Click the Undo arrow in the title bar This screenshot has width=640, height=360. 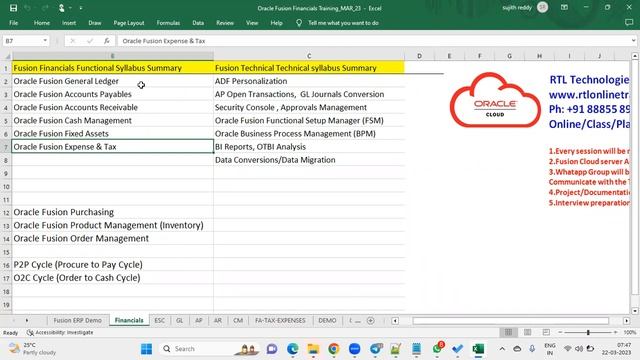click(x=28, y=8)
